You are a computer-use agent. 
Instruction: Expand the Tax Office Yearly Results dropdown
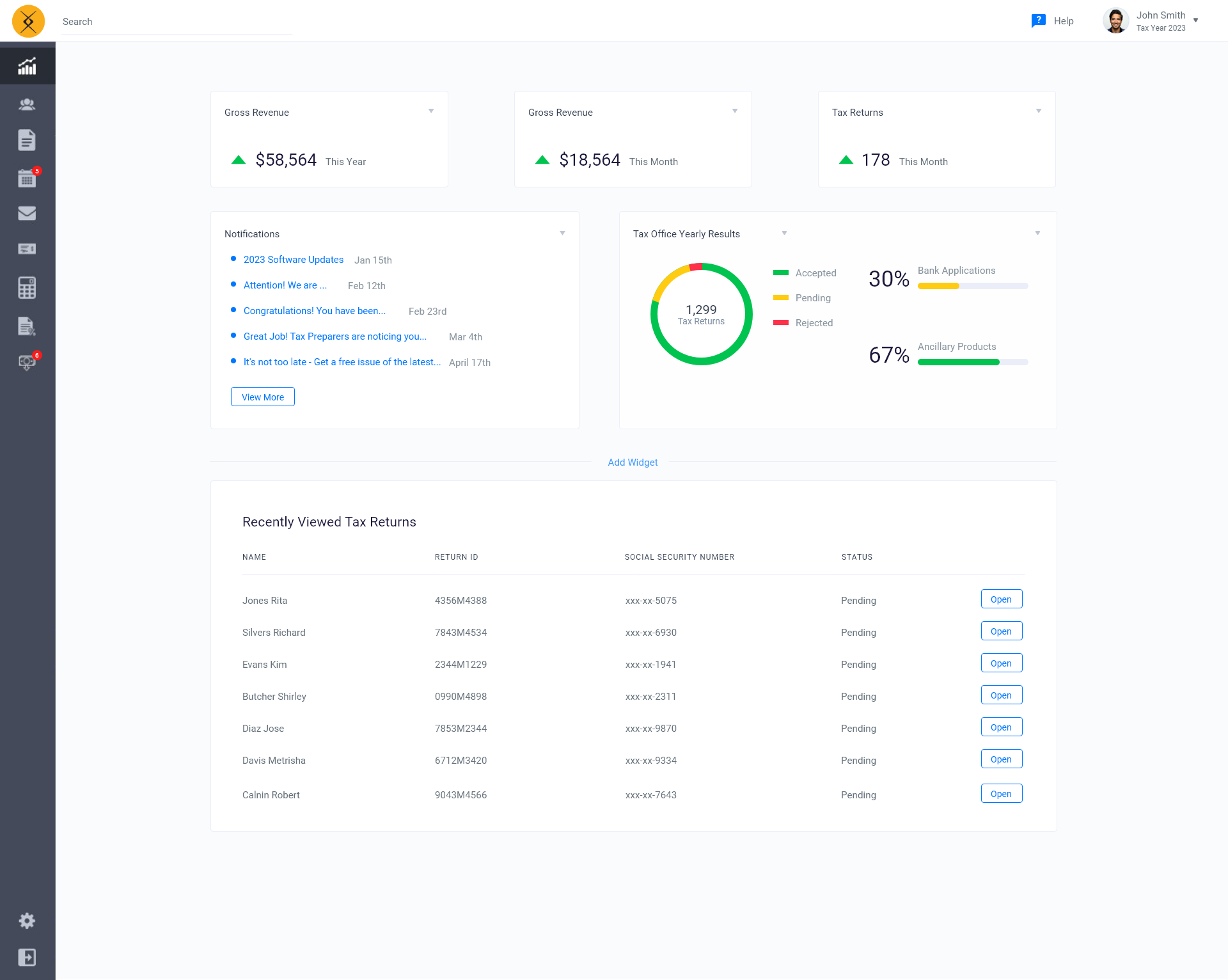[x=784, y=233]
